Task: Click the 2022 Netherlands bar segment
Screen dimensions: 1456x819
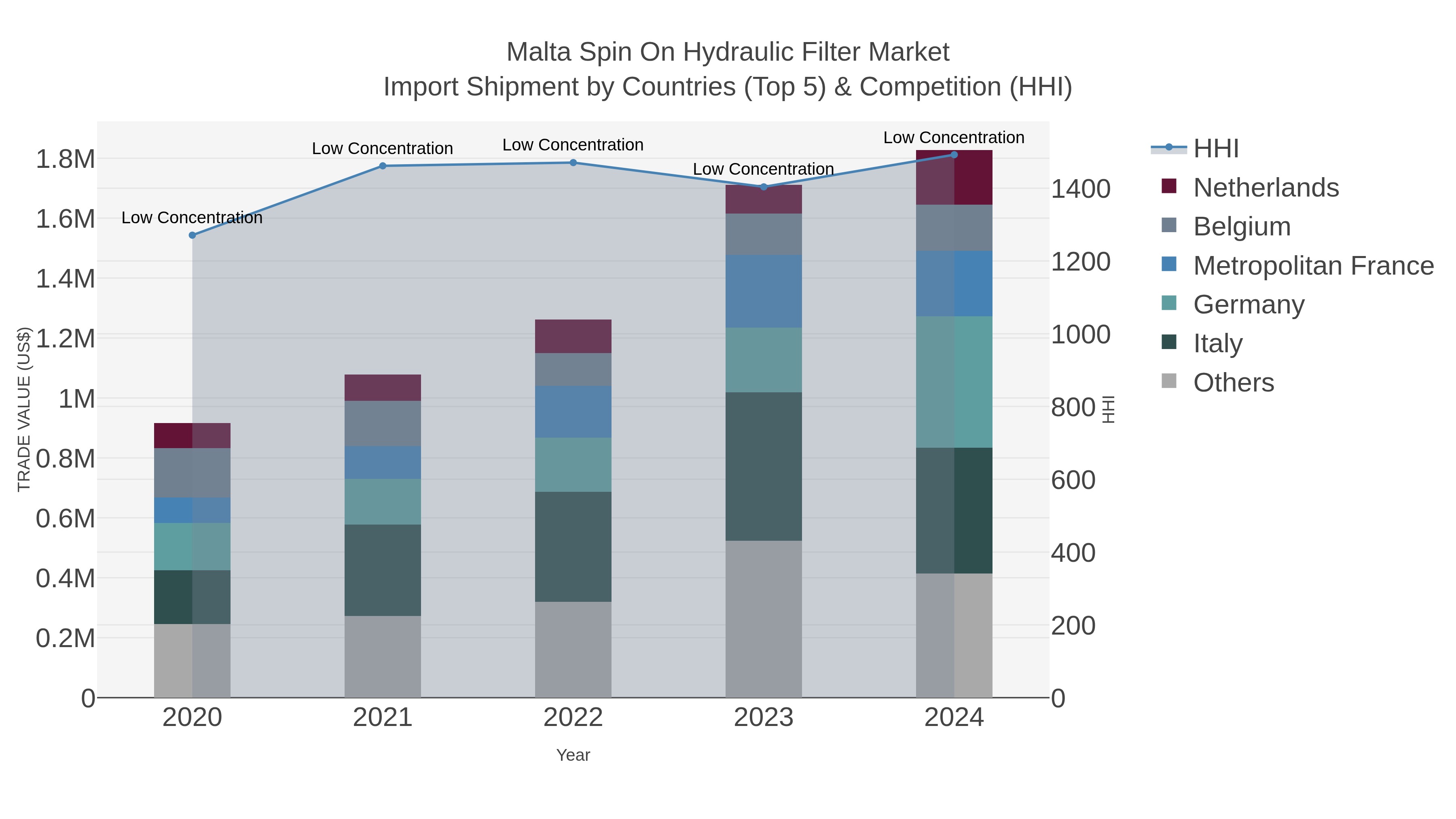Action: point(573,337)
